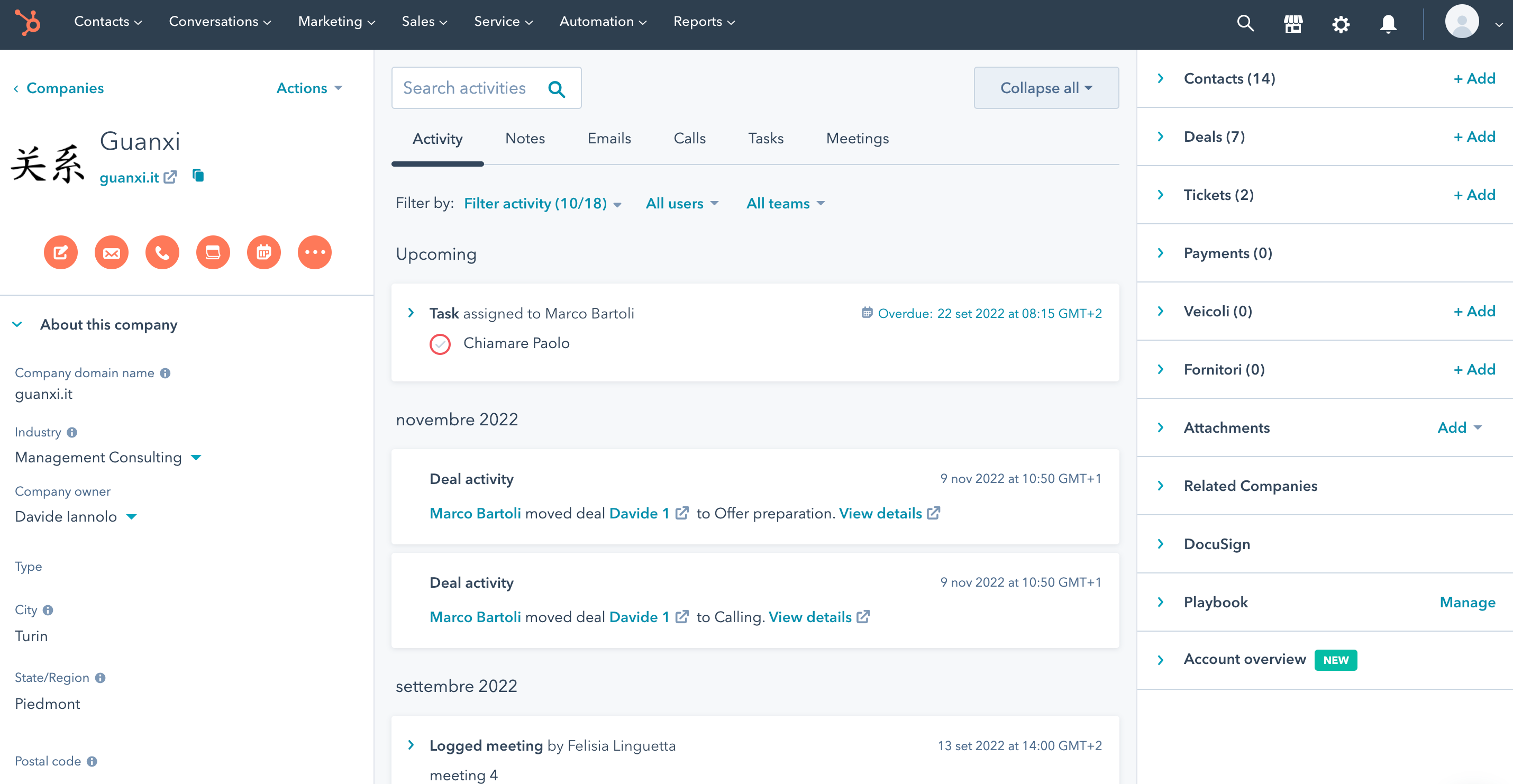Click the orange more actions ellipsis
The width and height of the screenshot is (1513, 784).
pos(315,252)
